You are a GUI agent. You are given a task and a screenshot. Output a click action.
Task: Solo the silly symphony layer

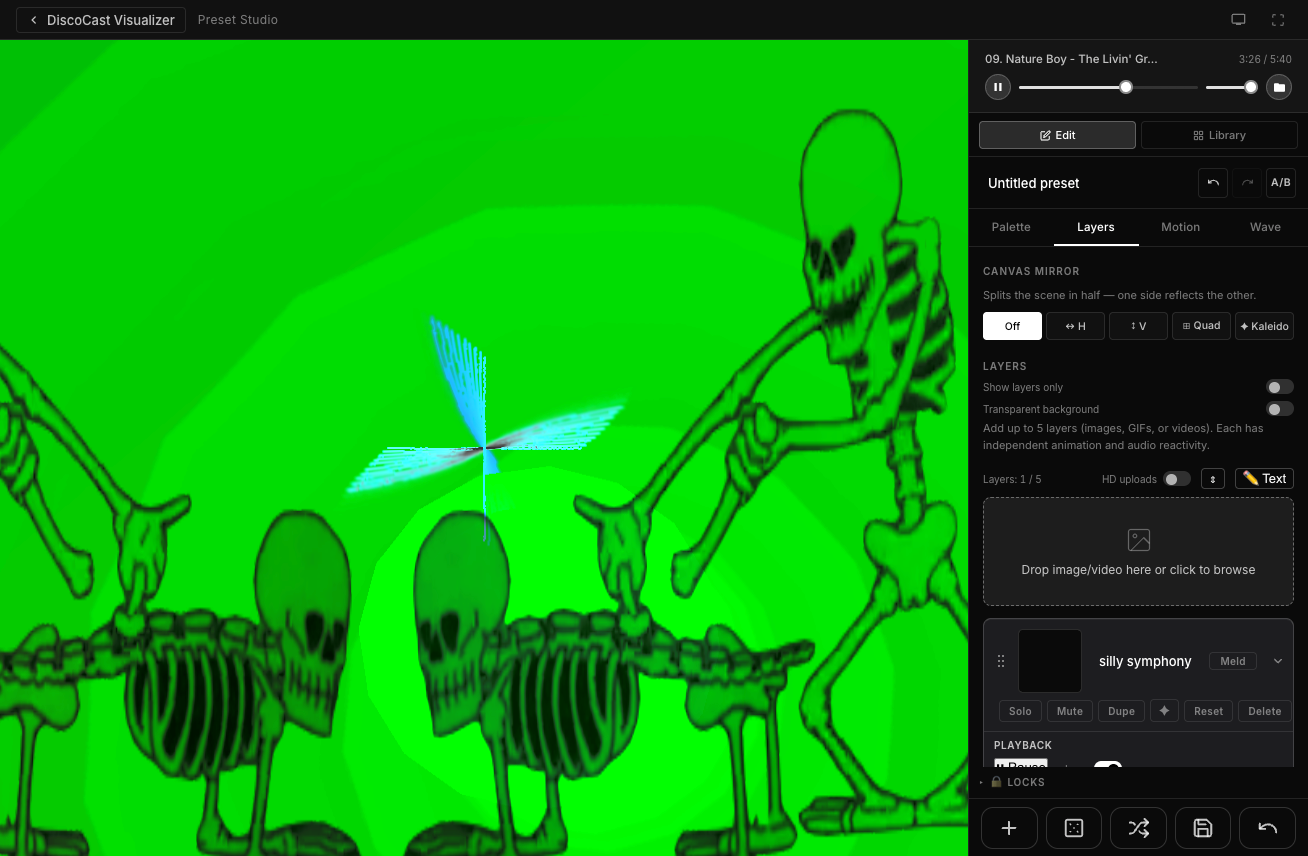point(1020,711)
